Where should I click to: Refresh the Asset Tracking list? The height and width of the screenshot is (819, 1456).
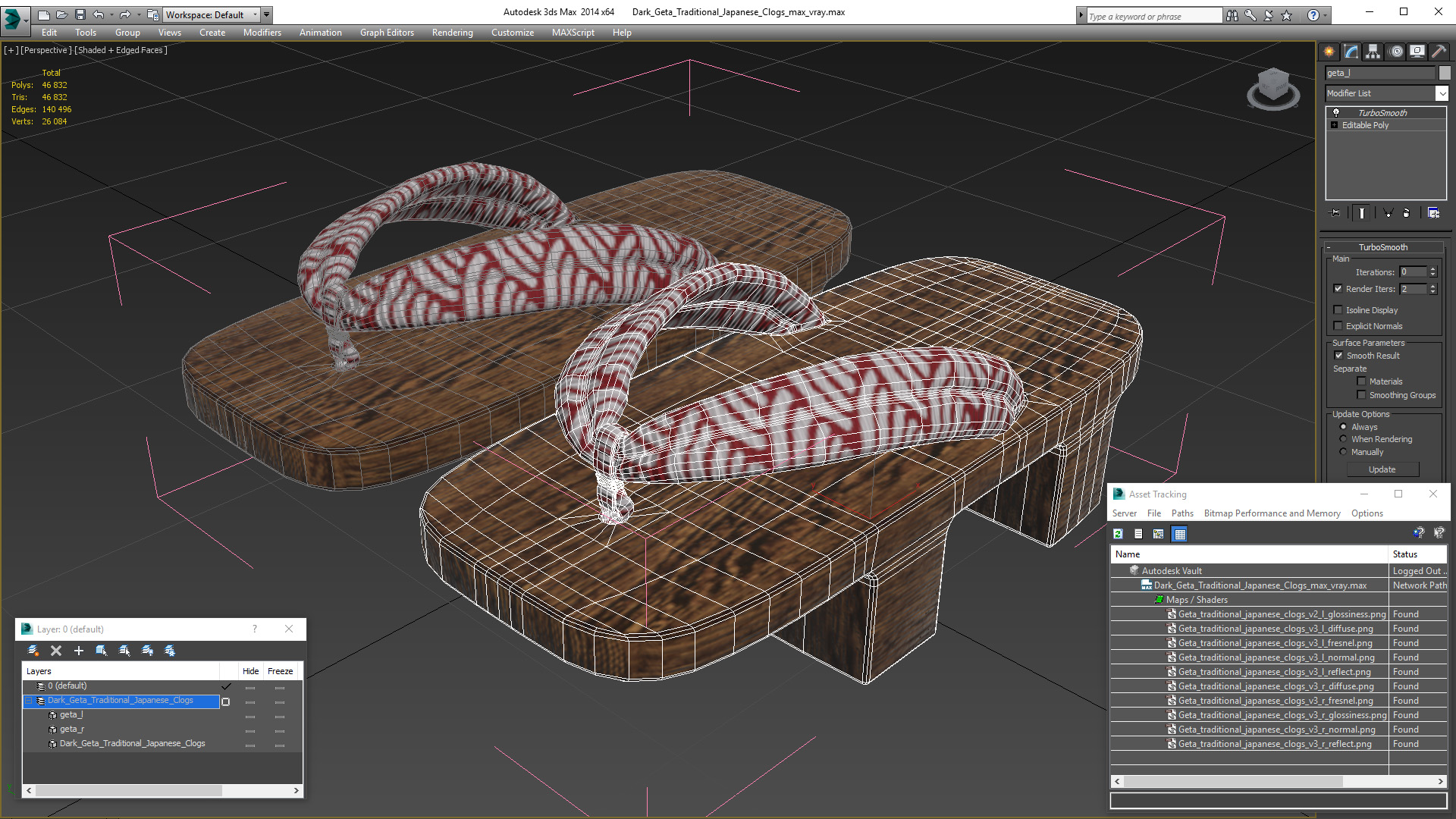click(x=1118, y=534)
